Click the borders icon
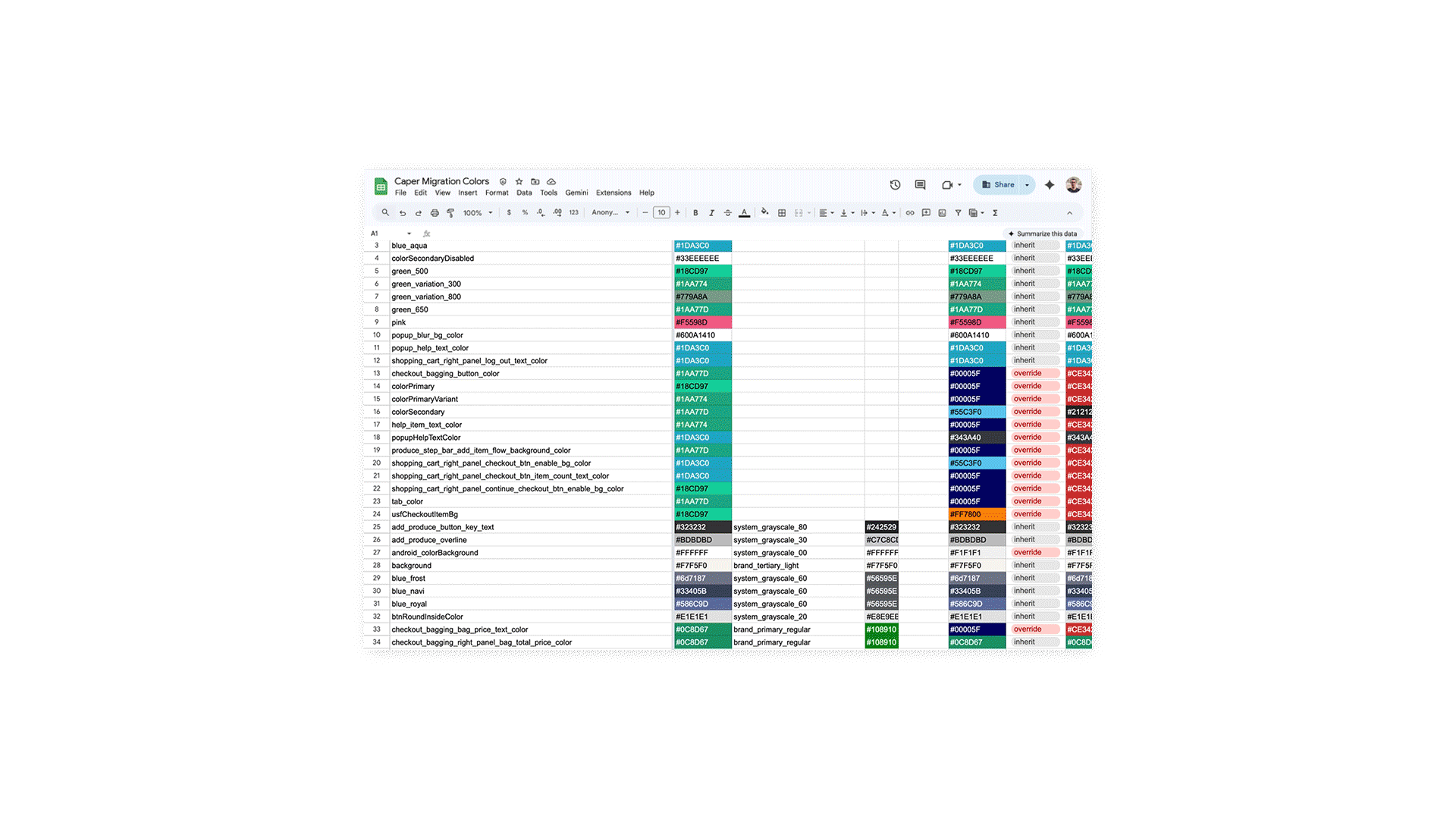Image resolution: width=1456 pixels, height=819 pixels. point(782,213)
